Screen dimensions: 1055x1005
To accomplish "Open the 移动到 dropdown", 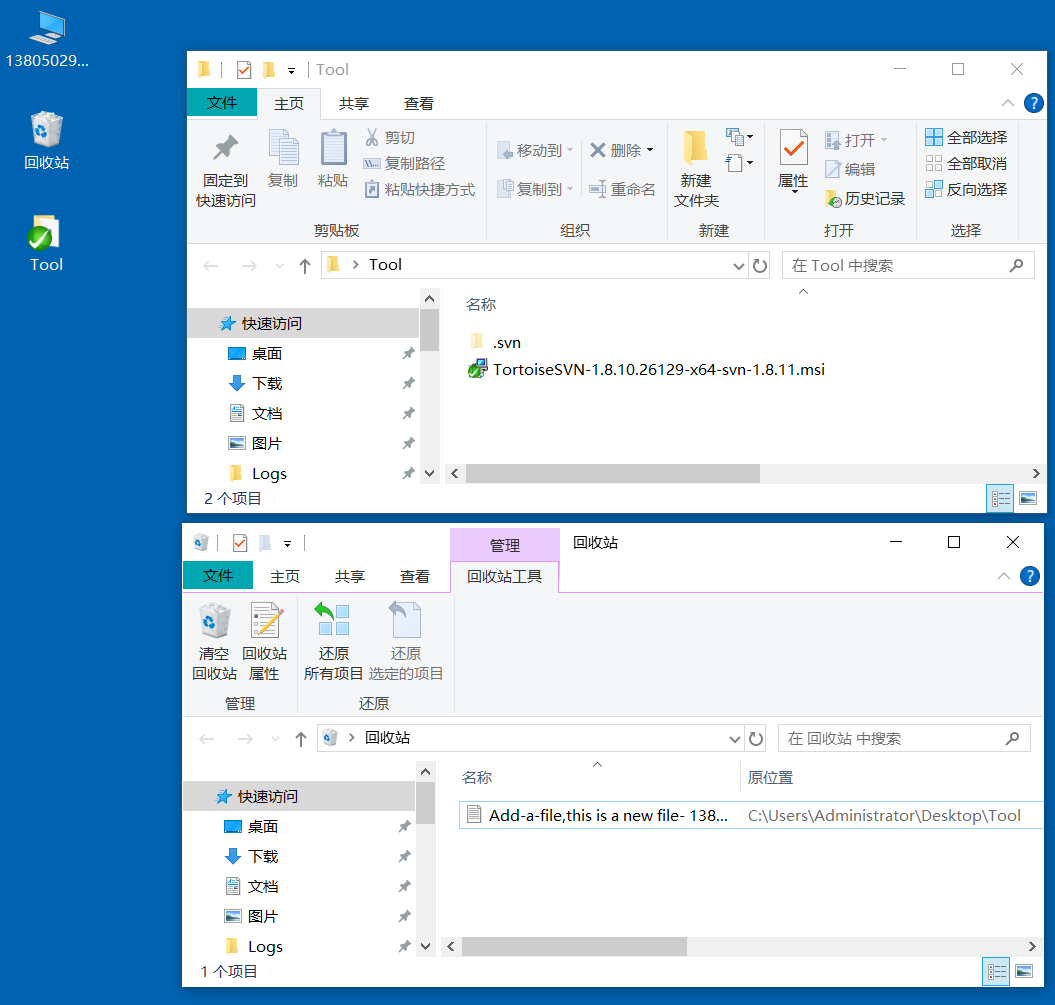I will pos(535,150).
